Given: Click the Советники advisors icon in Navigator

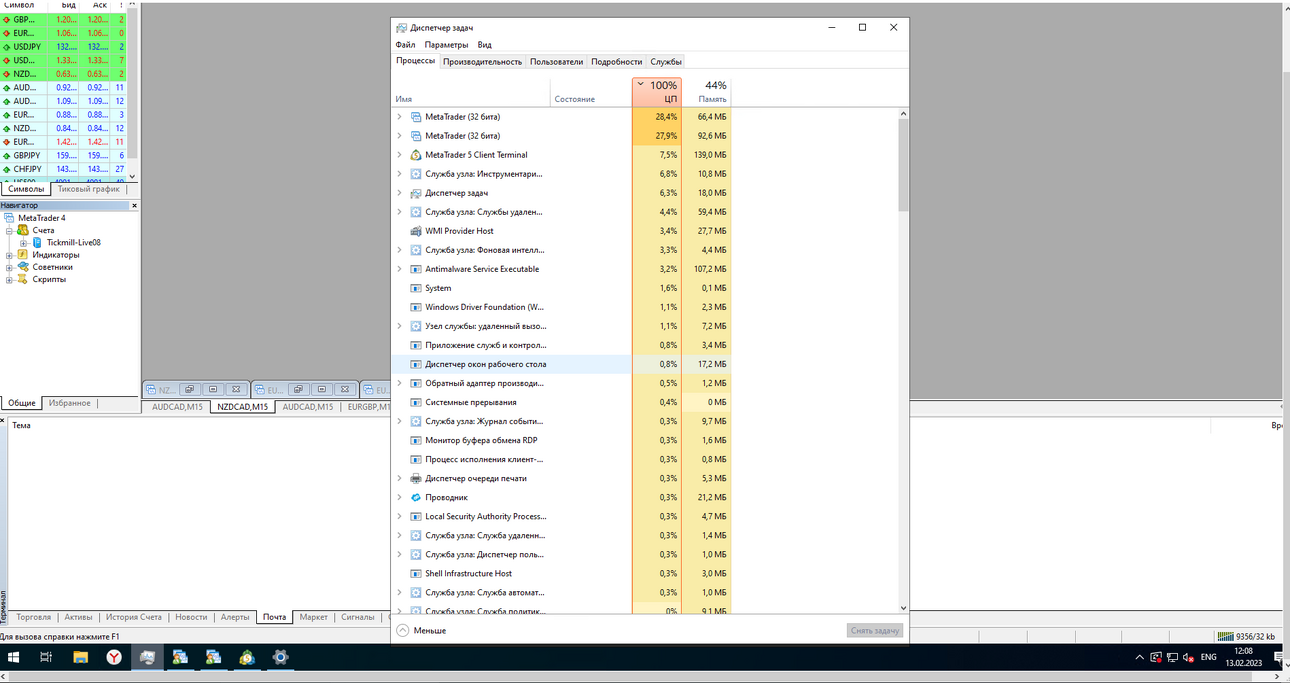Looking at the screenshot, I should click(23, 267).
